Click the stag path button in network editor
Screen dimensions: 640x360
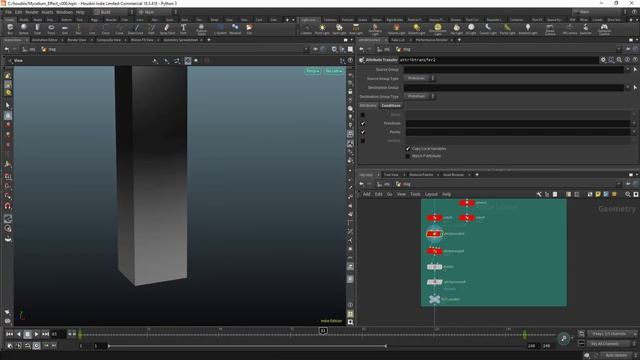coord(404,184)
